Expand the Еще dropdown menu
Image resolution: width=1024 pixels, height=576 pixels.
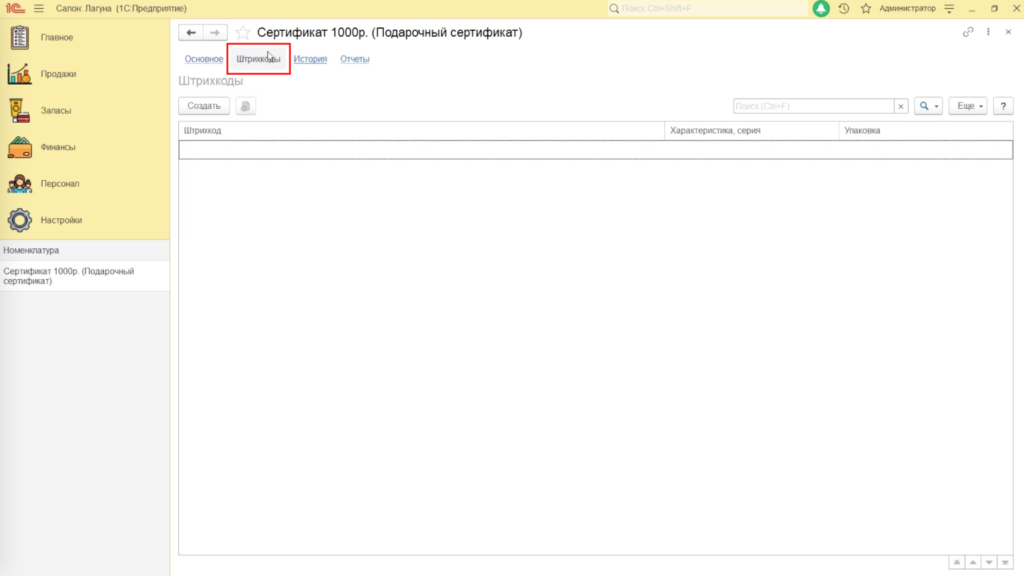click(968, 106)
